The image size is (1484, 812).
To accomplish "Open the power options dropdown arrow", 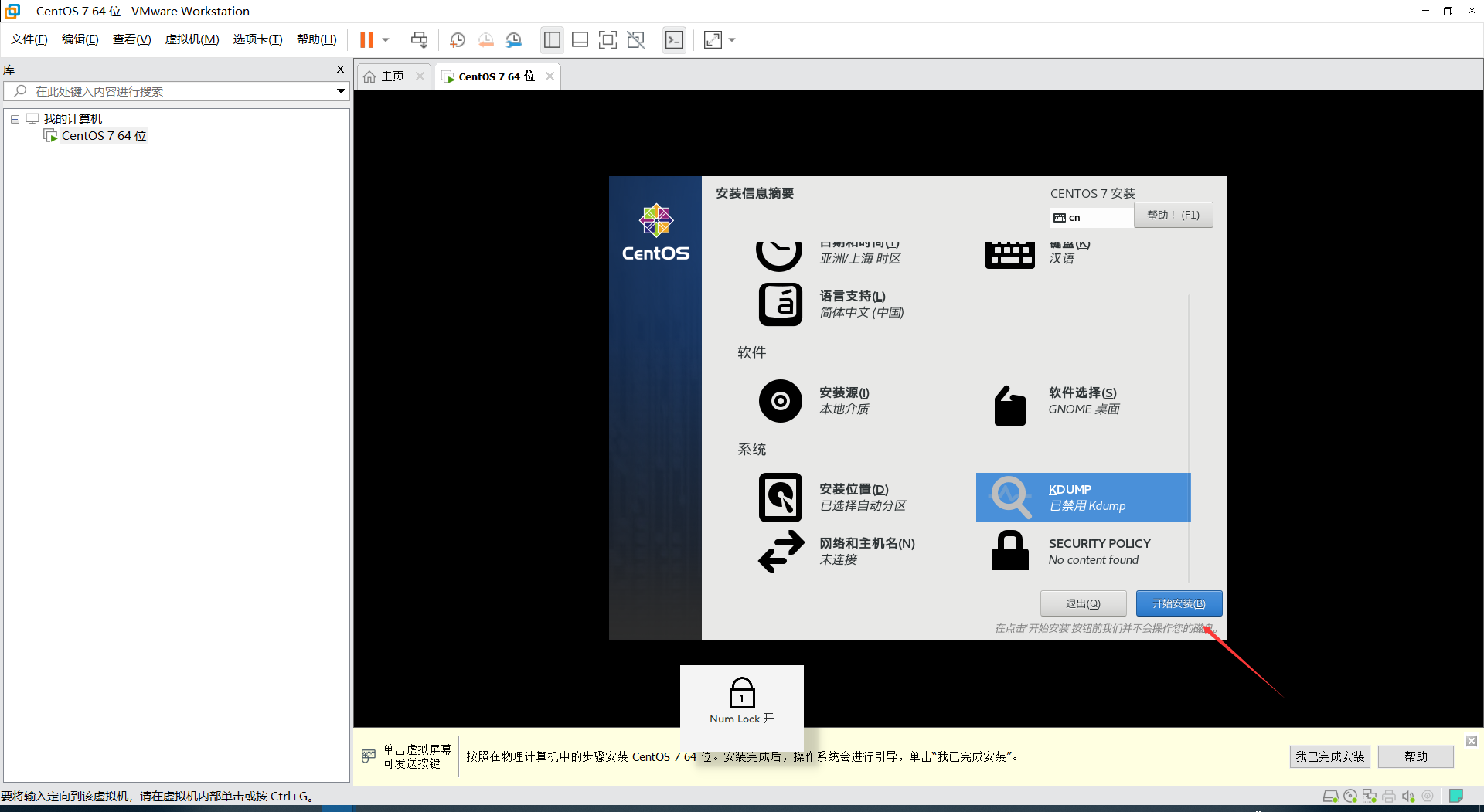I will pos(386,40).
